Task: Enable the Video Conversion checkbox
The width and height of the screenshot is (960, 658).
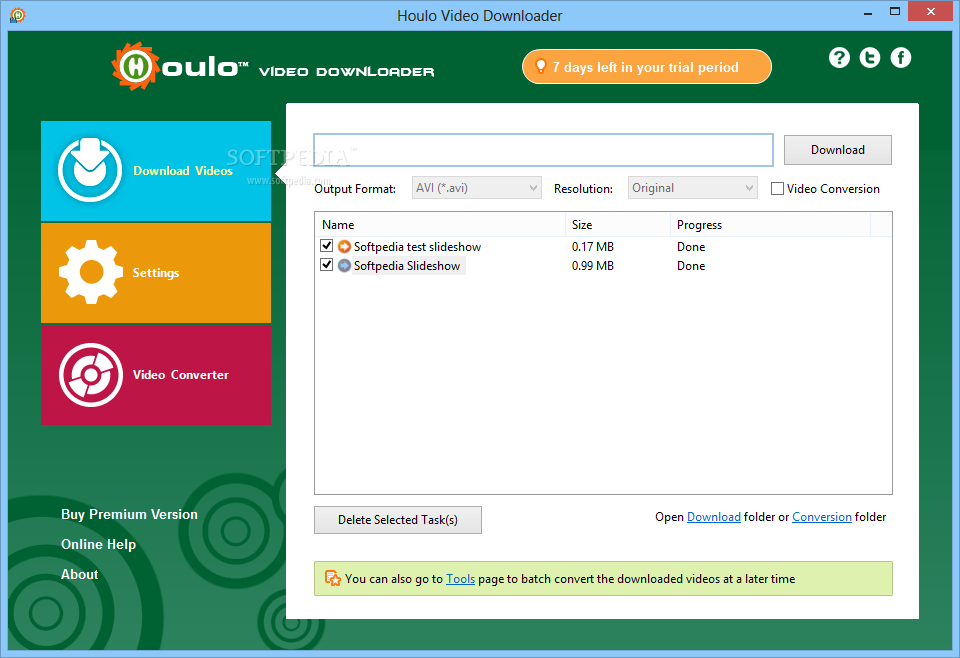Action: point(778,189)
